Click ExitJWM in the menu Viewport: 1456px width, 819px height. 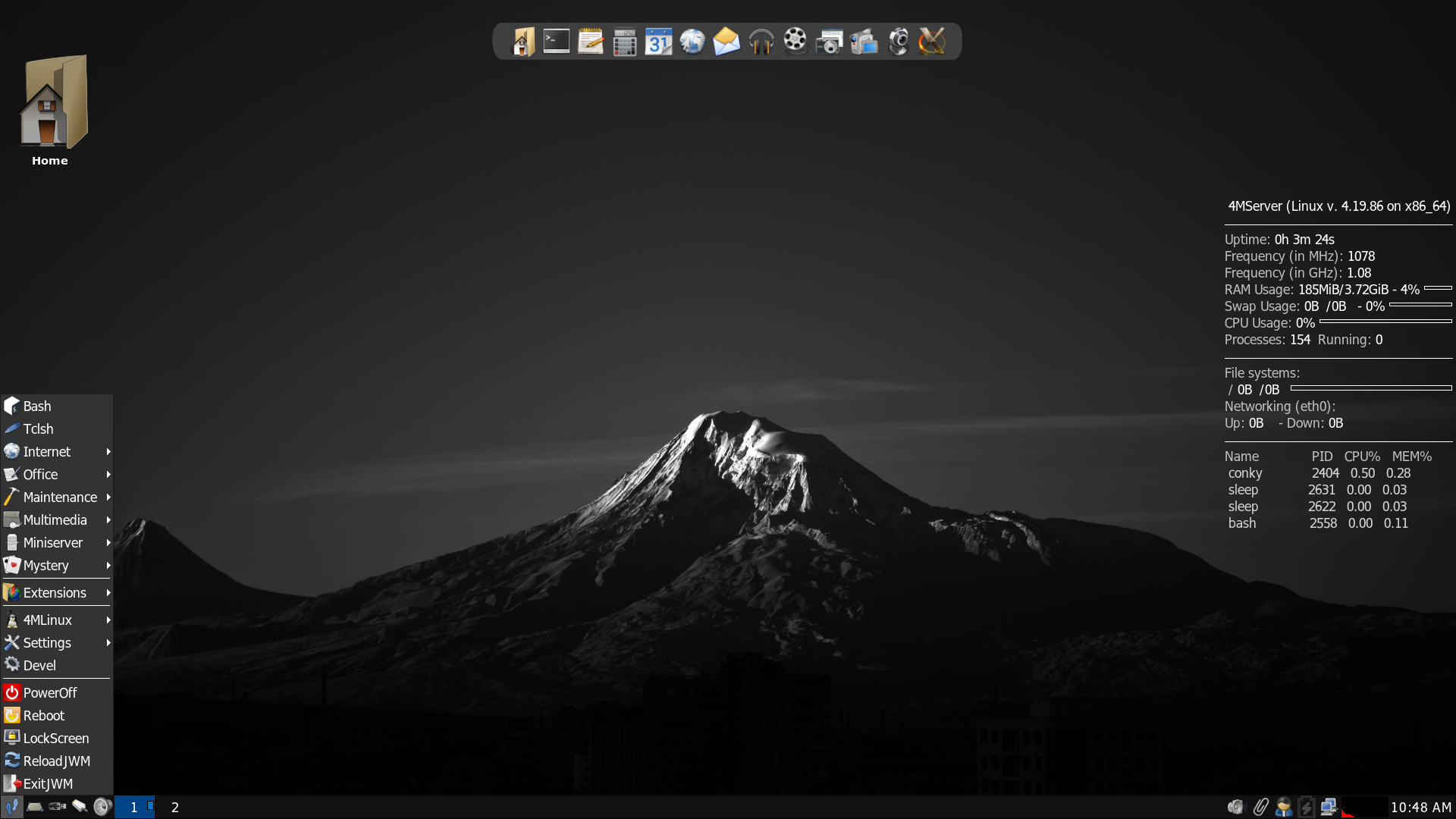pos(57,784)
